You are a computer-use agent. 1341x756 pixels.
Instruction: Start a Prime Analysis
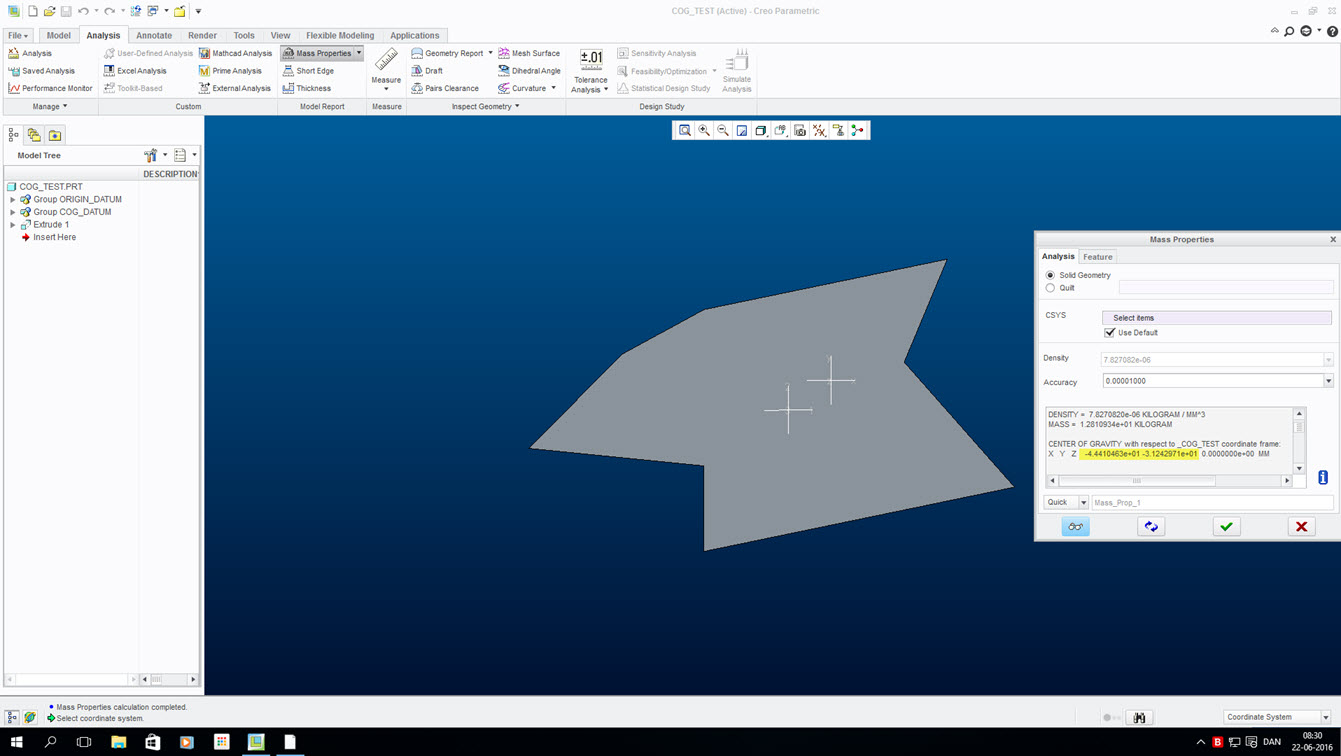[230, 71]
